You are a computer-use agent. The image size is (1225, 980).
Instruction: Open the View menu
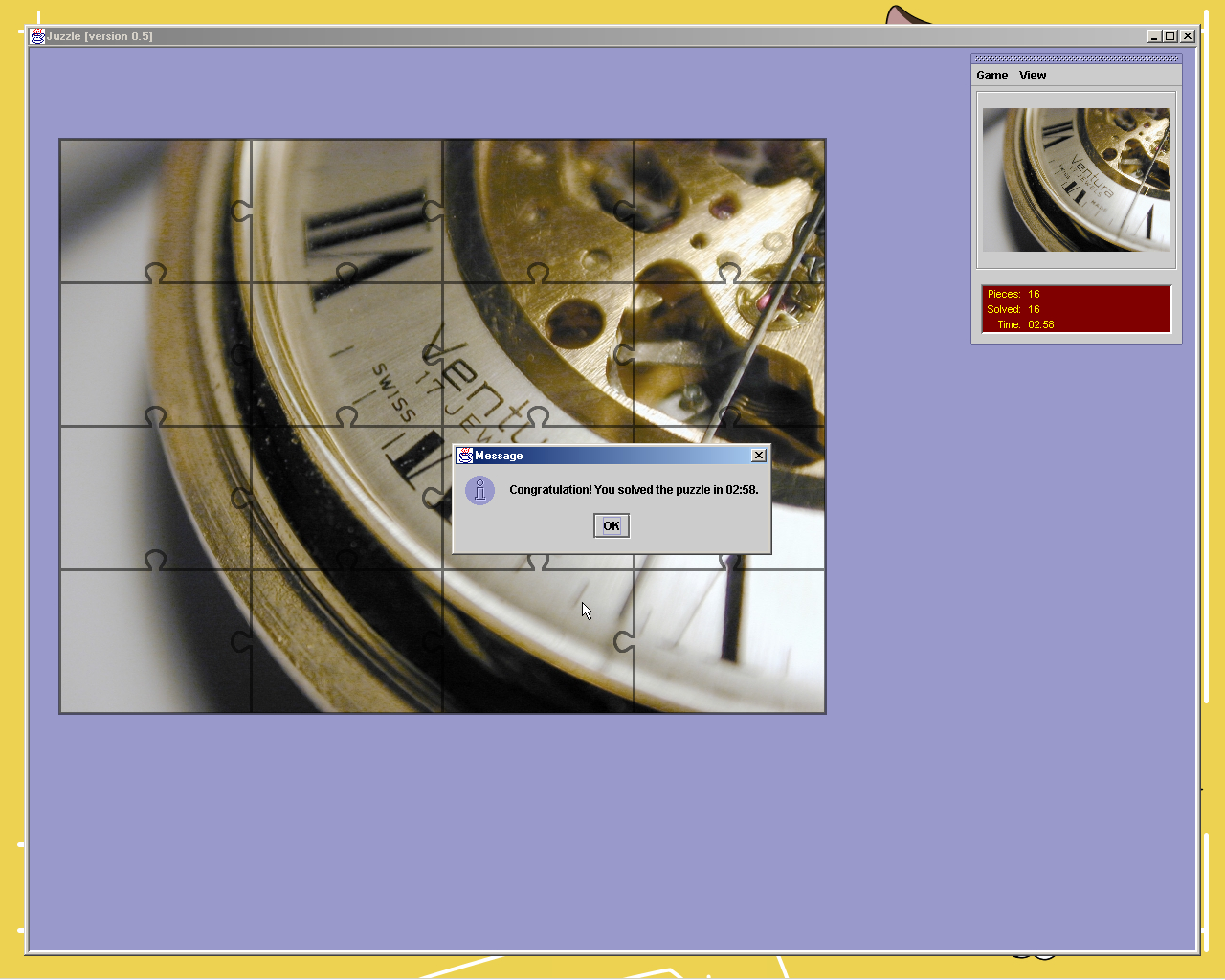(1032, 76)
